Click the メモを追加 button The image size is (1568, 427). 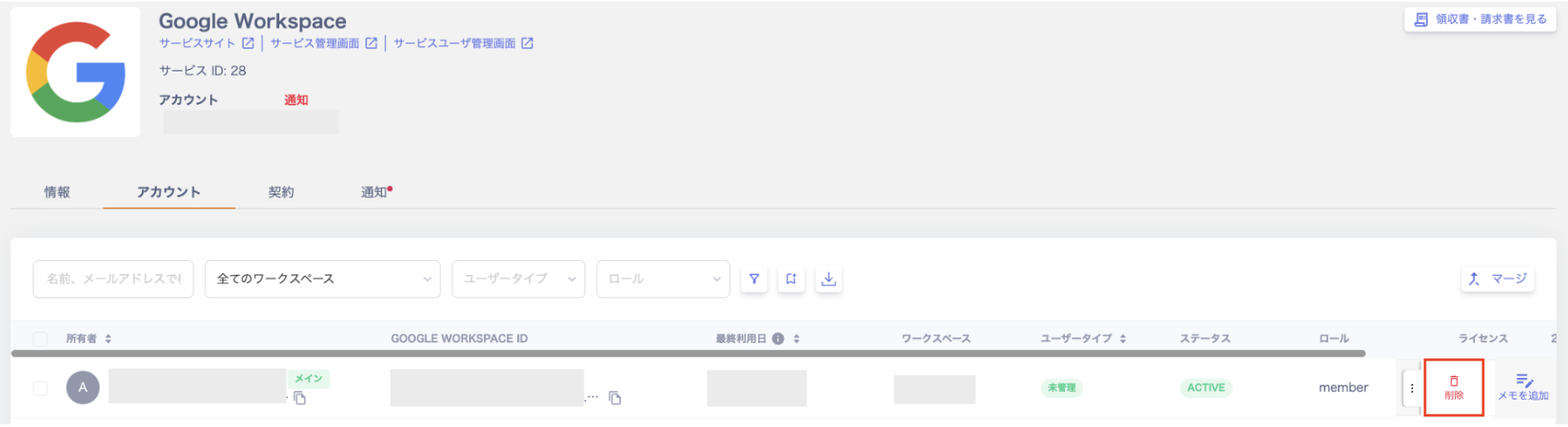pos(1523,388)
